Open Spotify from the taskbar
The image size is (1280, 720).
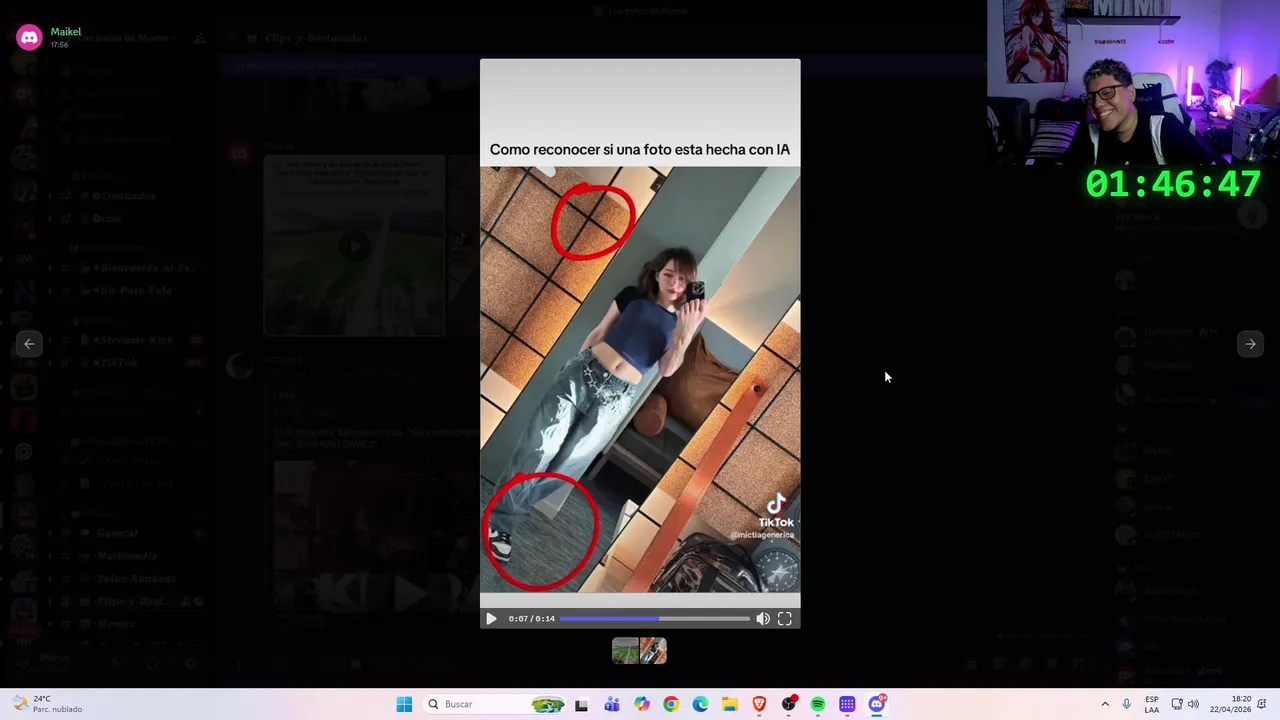(818, 704)
